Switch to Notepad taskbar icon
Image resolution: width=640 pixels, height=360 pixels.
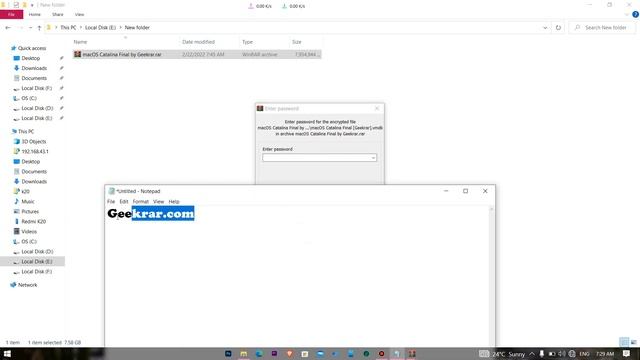[397, 354]
